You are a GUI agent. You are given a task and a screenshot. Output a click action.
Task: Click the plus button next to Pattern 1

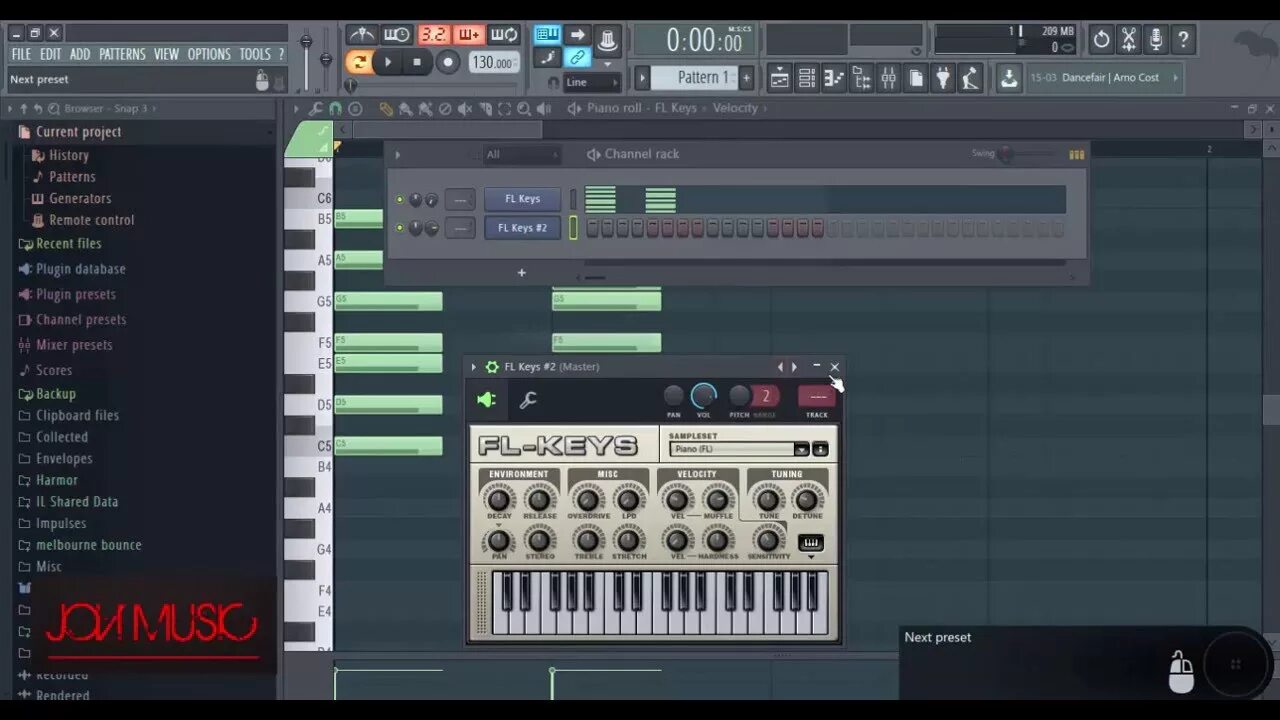pyautogui.click(x=745, y=78)
